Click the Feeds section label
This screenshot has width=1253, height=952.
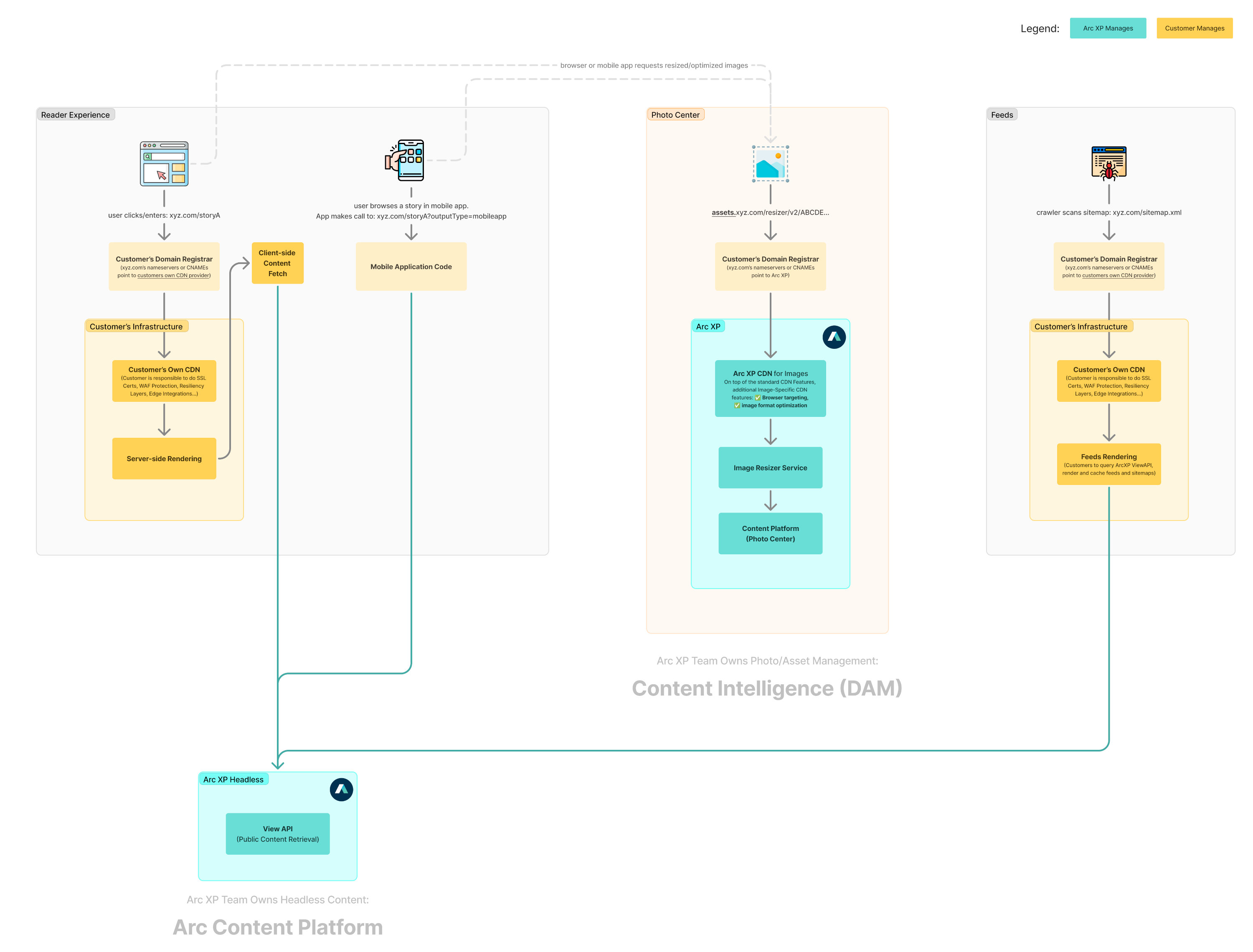click(1002, 115)
